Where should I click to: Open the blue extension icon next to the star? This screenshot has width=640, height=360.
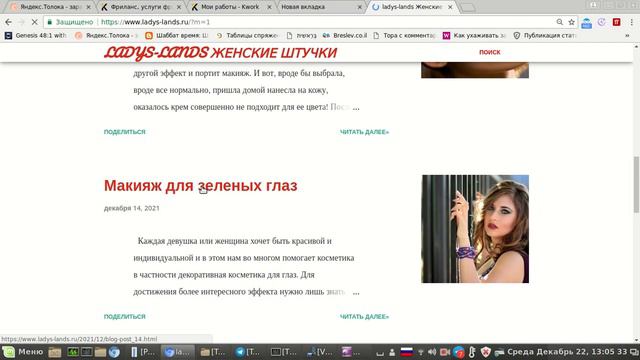tap(587, 23)
